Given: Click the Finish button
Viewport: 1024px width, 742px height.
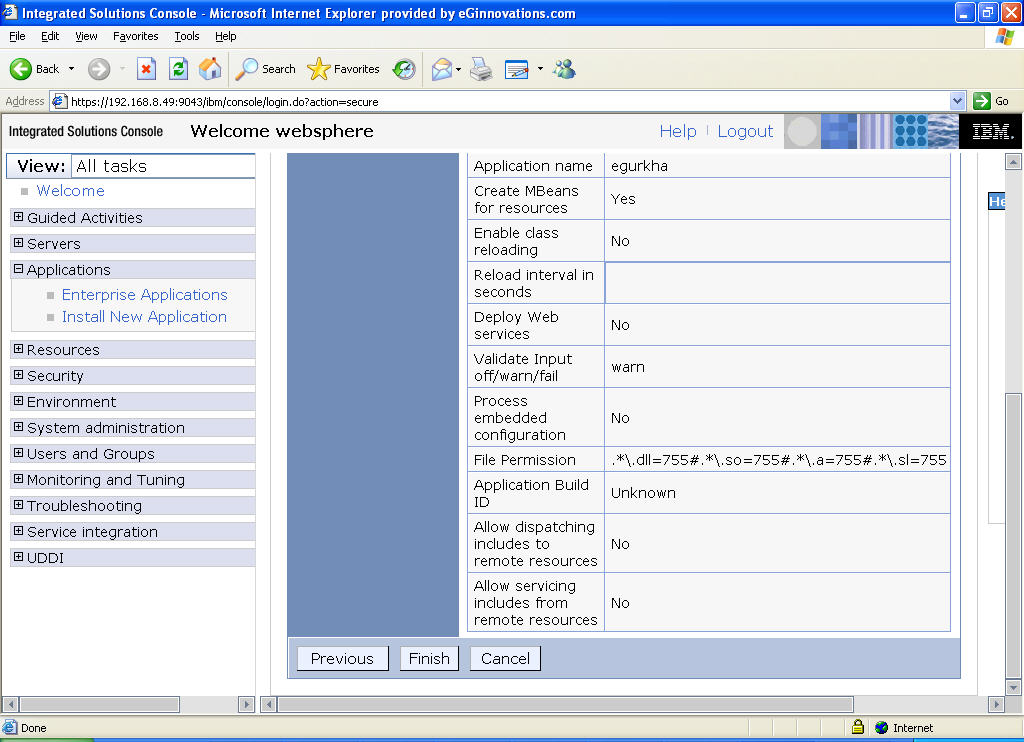Looking at the screenshot, I should pos(429,658).
